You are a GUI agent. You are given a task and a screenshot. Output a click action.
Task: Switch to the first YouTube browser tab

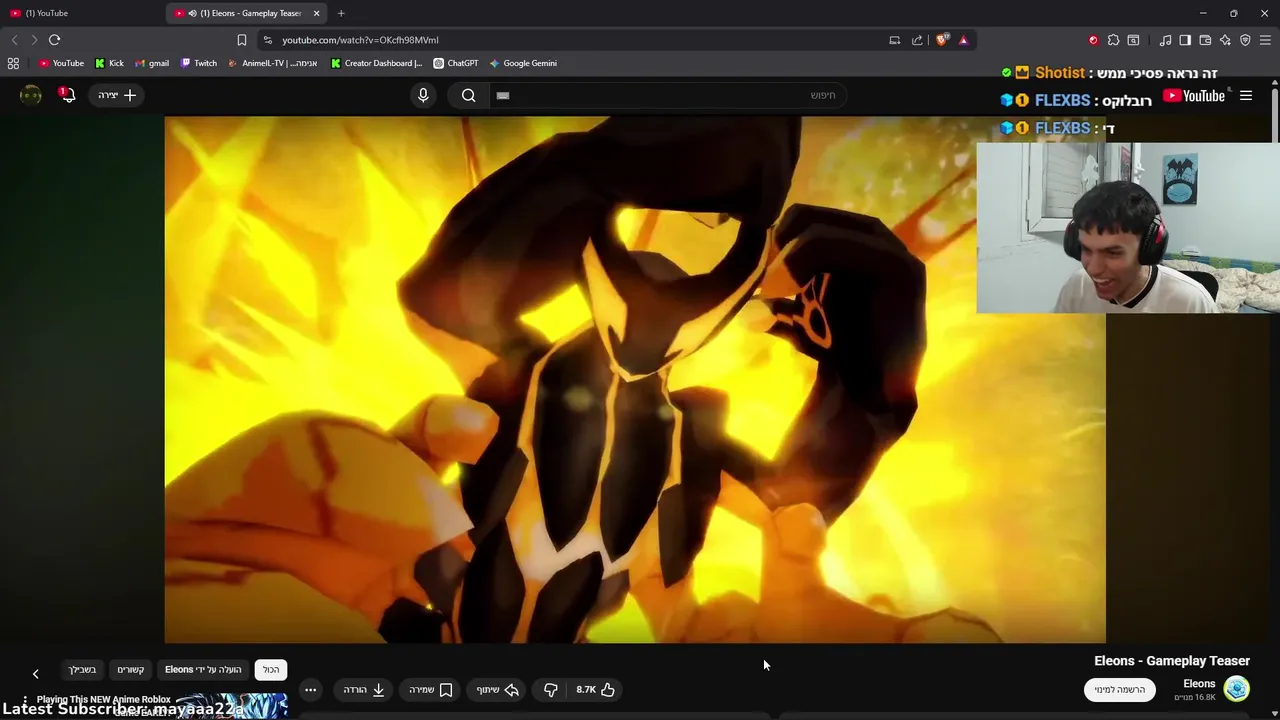80,13
